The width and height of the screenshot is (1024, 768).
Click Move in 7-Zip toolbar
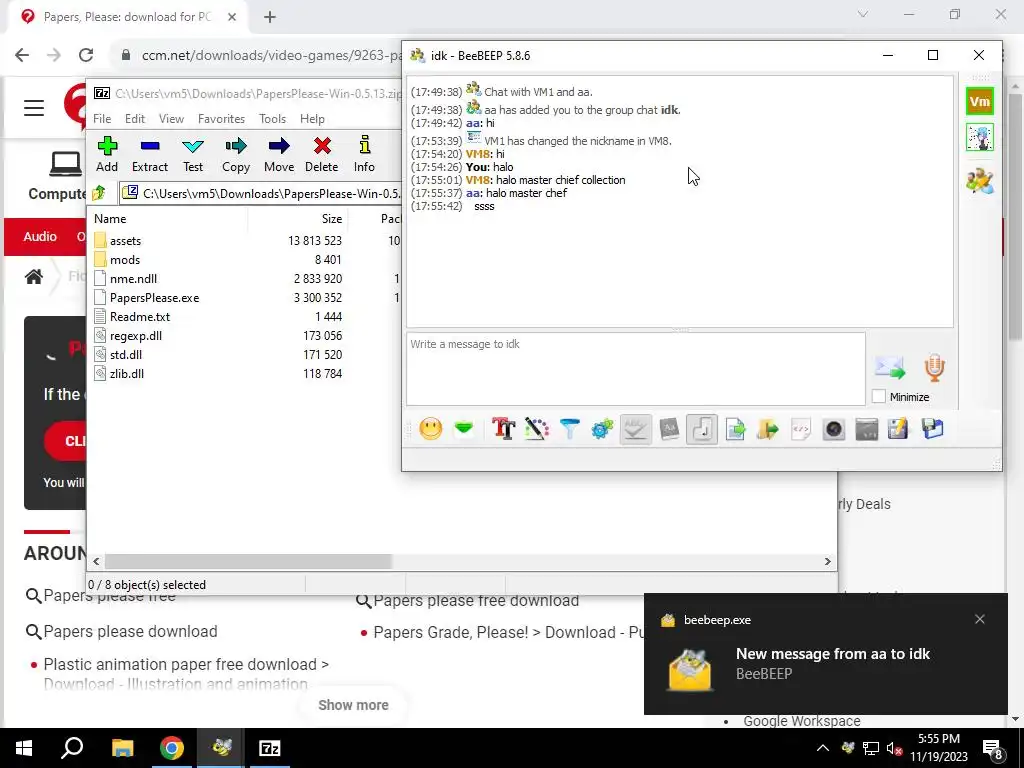point(279,154)
